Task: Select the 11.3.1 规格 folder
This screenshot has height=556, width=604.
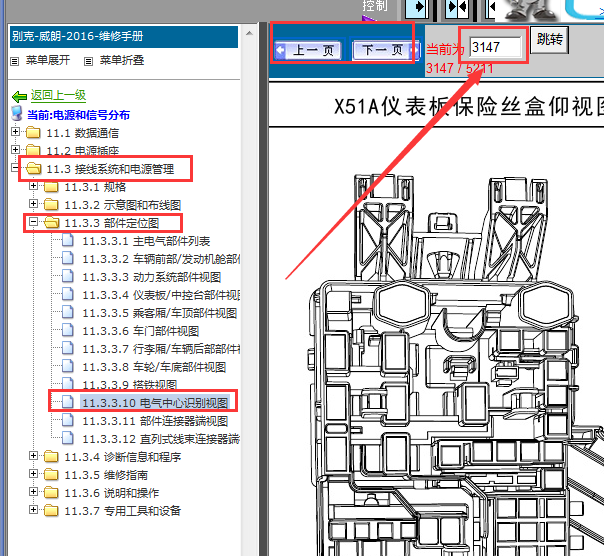Action: [95, 187]
